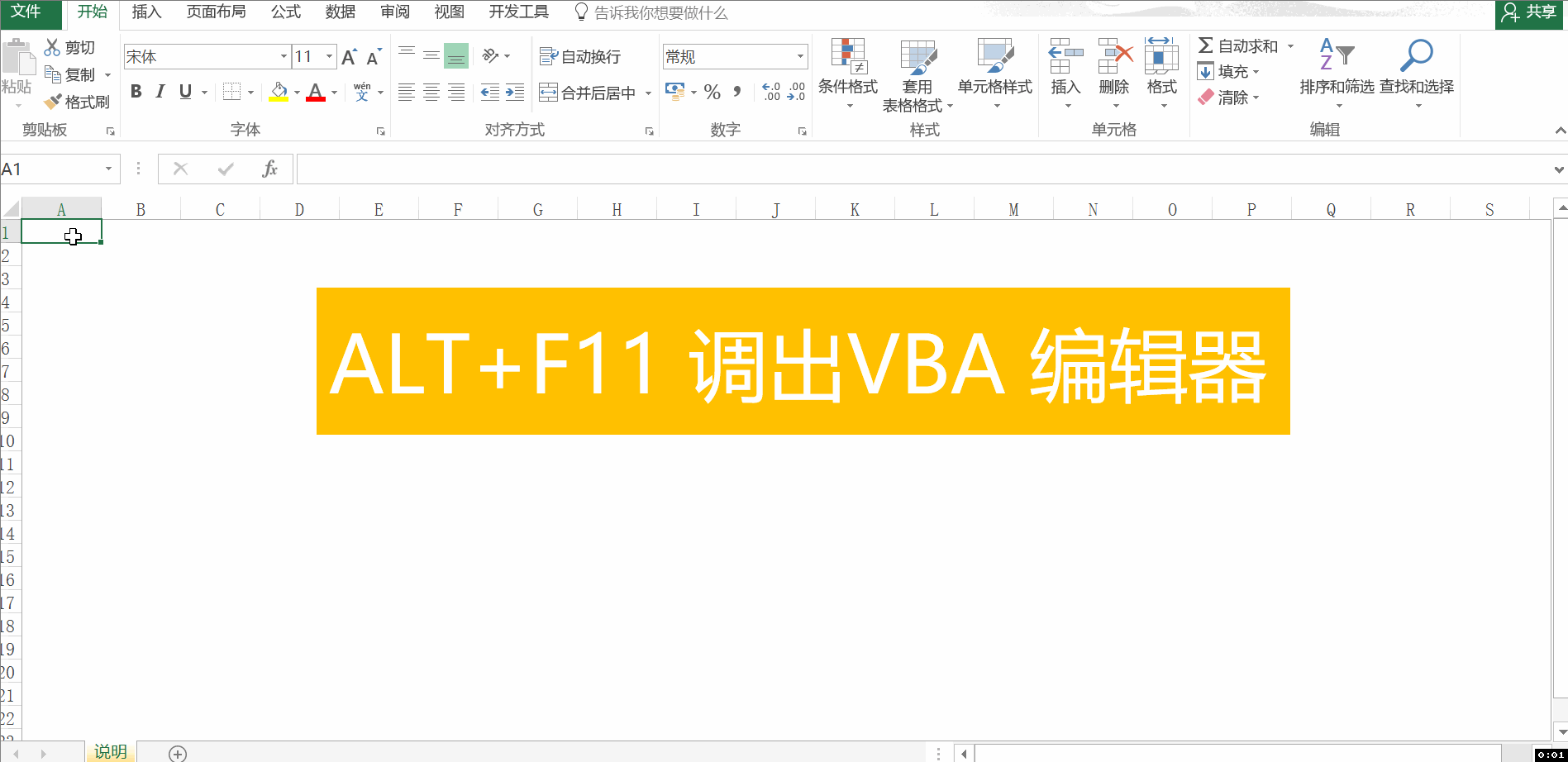Add a new worksheet with the plus button
Screen dimensions: 1568x762
(x=176, y=753)
